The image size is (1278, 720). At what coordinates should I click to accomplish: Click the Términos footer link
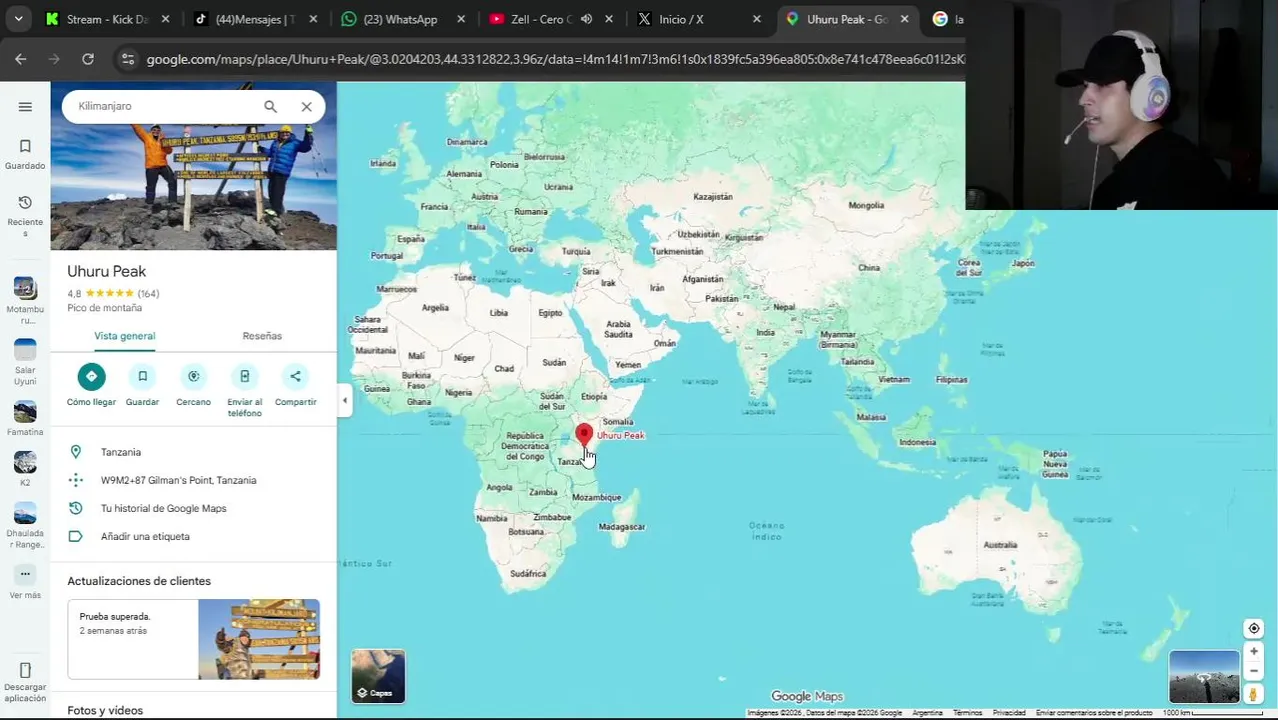pos(967,713)
